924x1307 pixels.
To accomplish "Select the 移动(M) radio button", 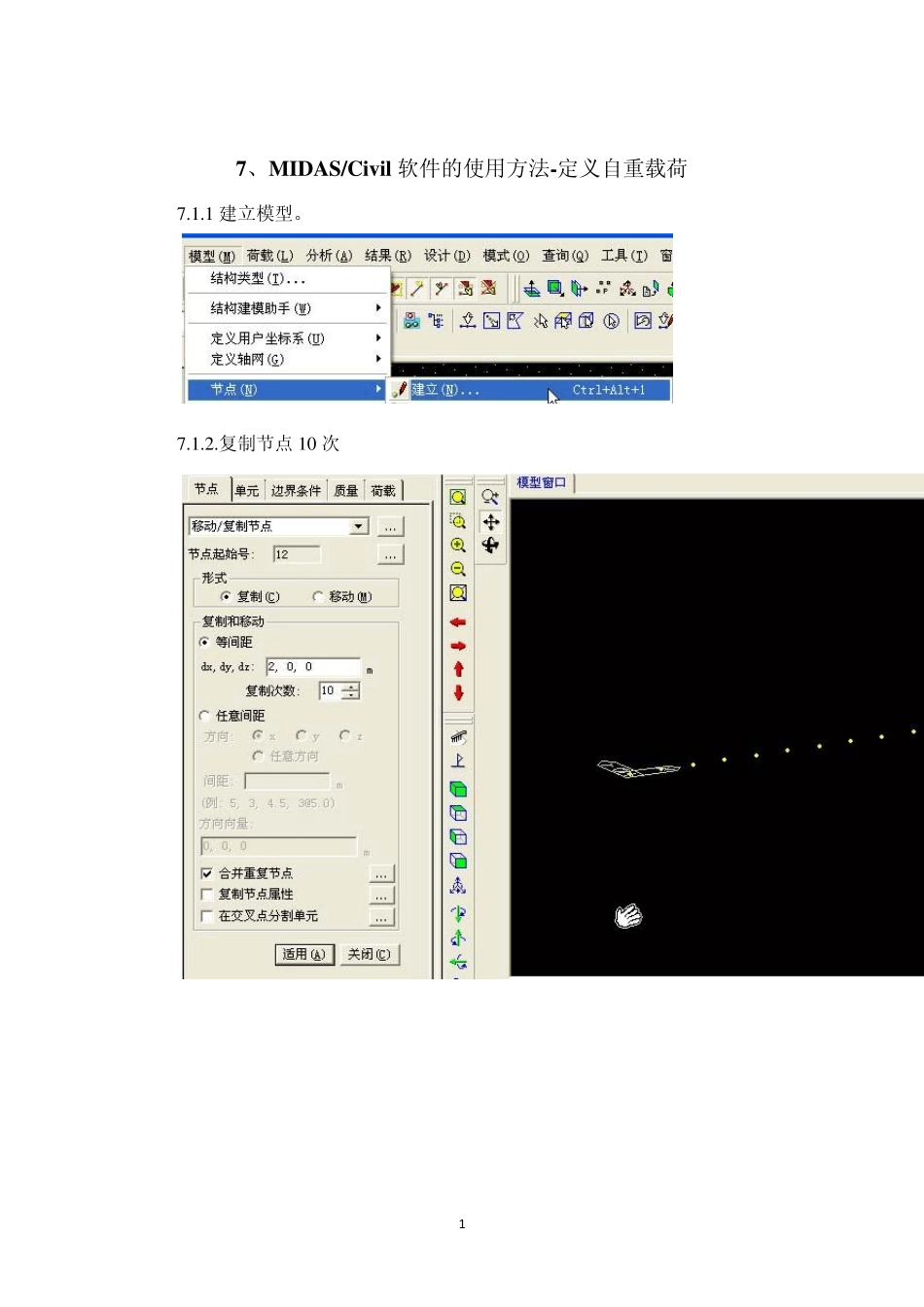I will tap(318, 597).
